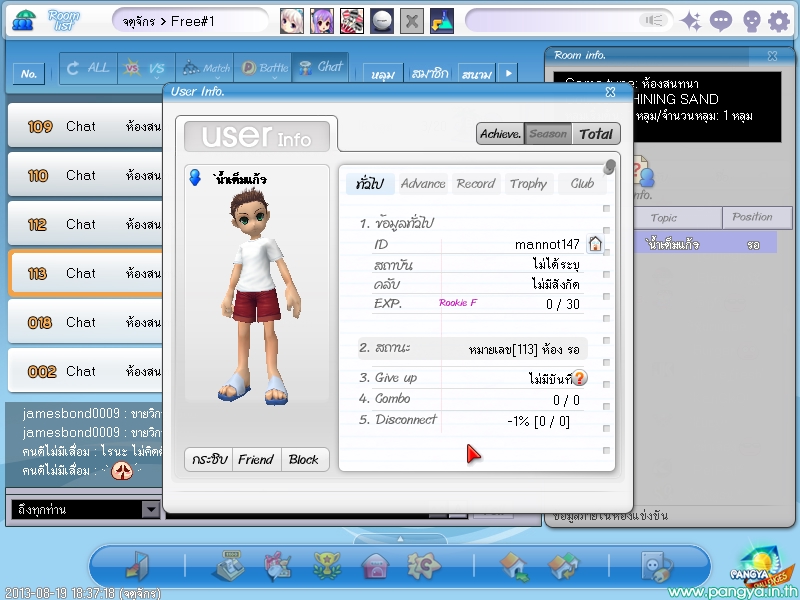The width and height of the screenshot is (800, 600).
Task: Select room 113 Chat row
Action: pyautogui.click(x=86, y=273)
